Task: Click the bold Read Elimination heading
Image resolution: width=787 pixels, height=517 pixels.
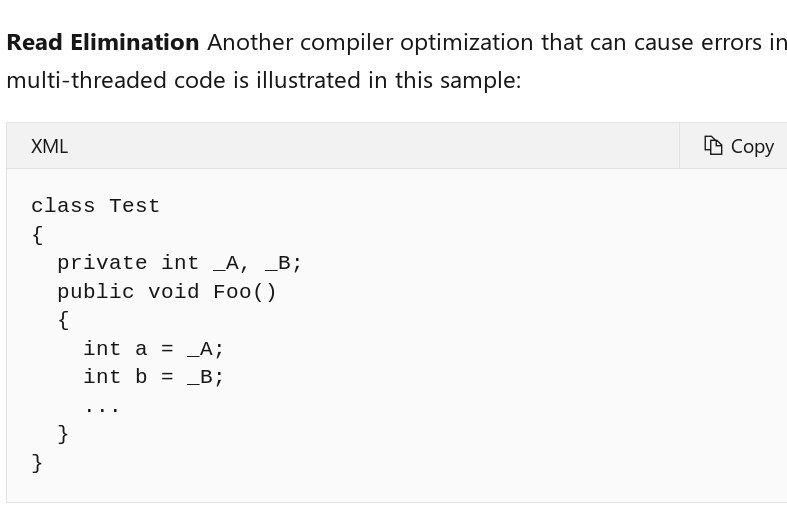Action: 103,43
